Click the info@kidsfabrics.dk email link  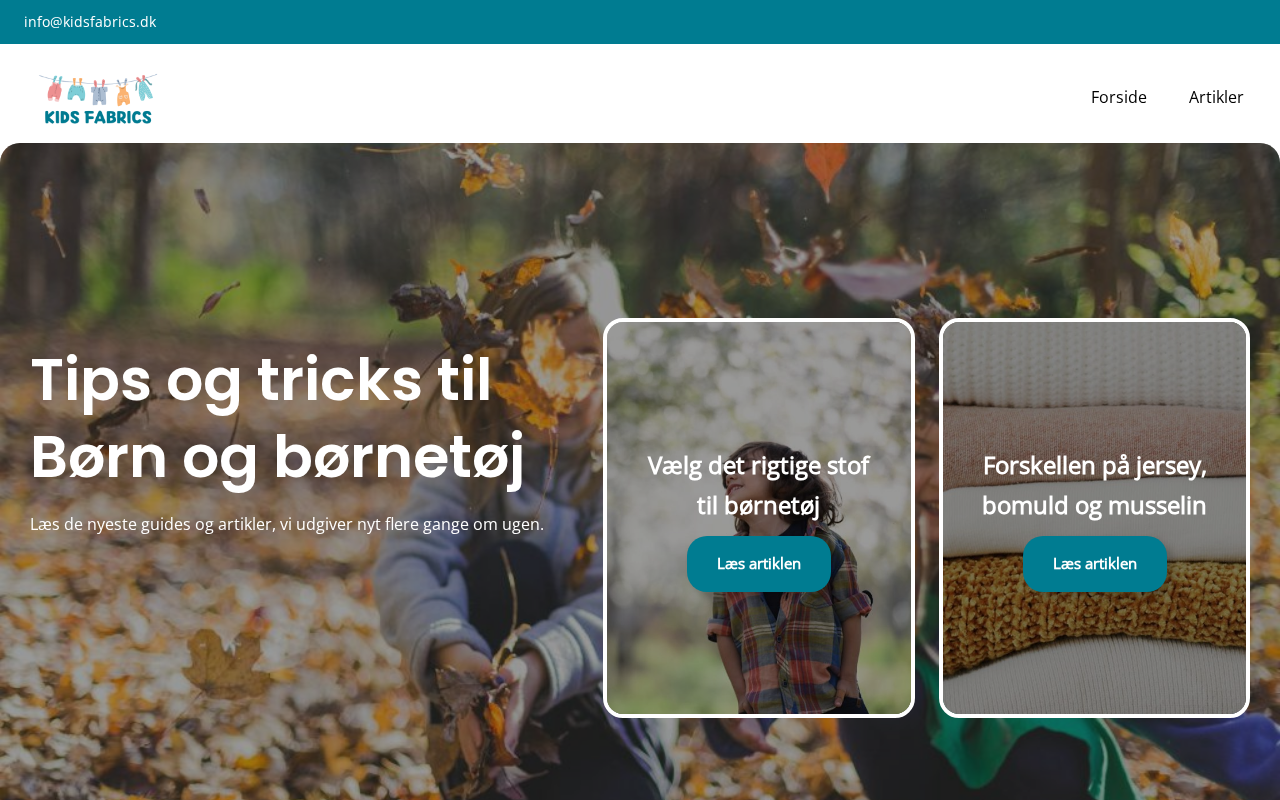point(90,22)
